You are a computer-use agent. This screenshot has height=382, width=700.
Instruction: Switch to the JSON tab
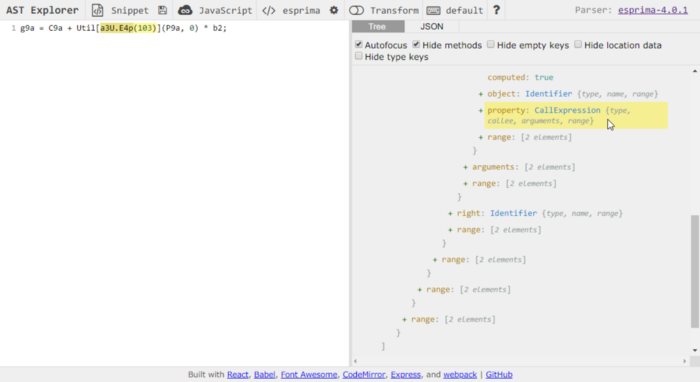click(432, 27)
